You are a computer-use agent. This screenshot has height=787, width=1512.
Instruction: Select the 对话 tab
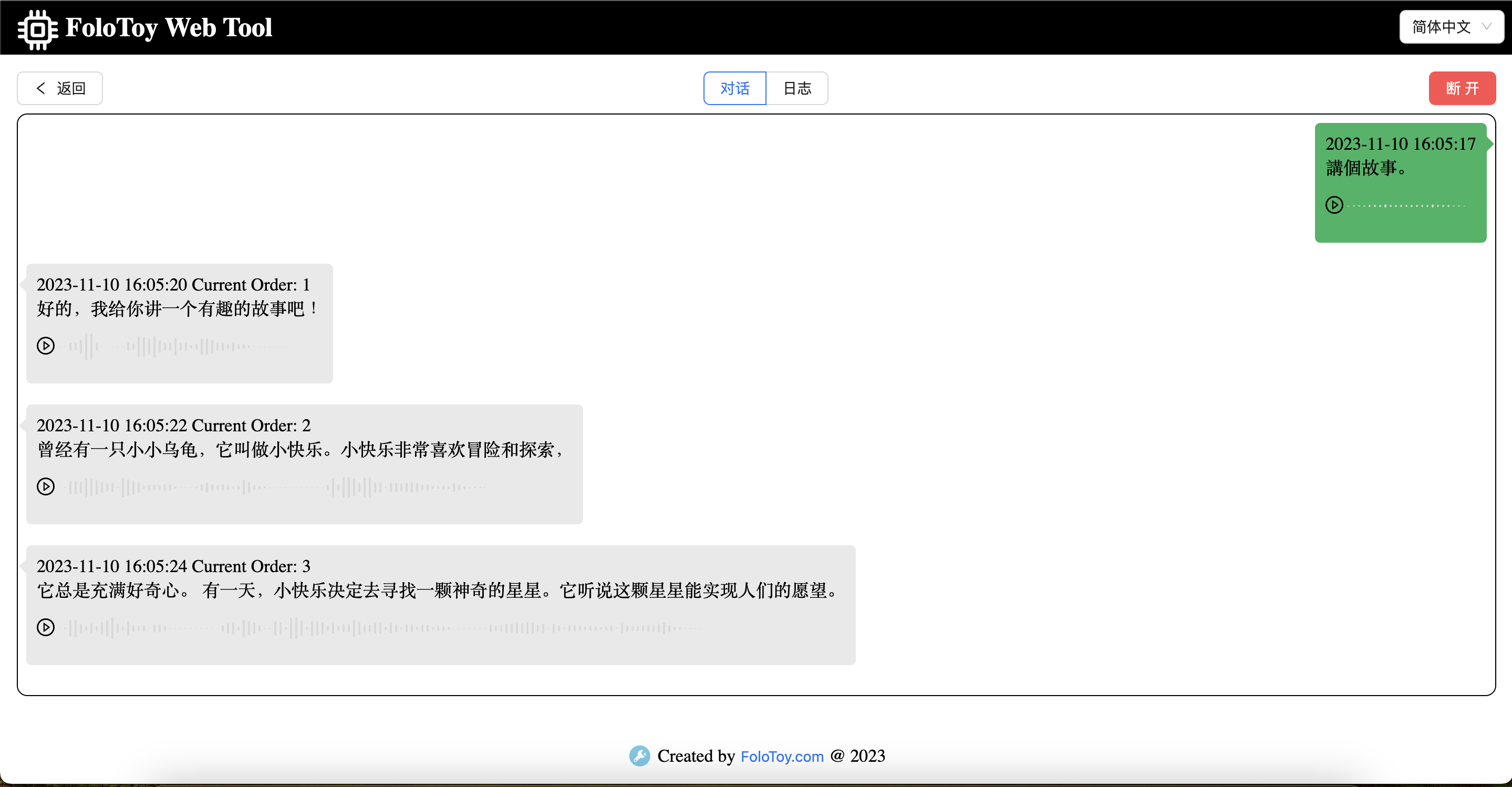pyautogui.click(x=734, y=87)
